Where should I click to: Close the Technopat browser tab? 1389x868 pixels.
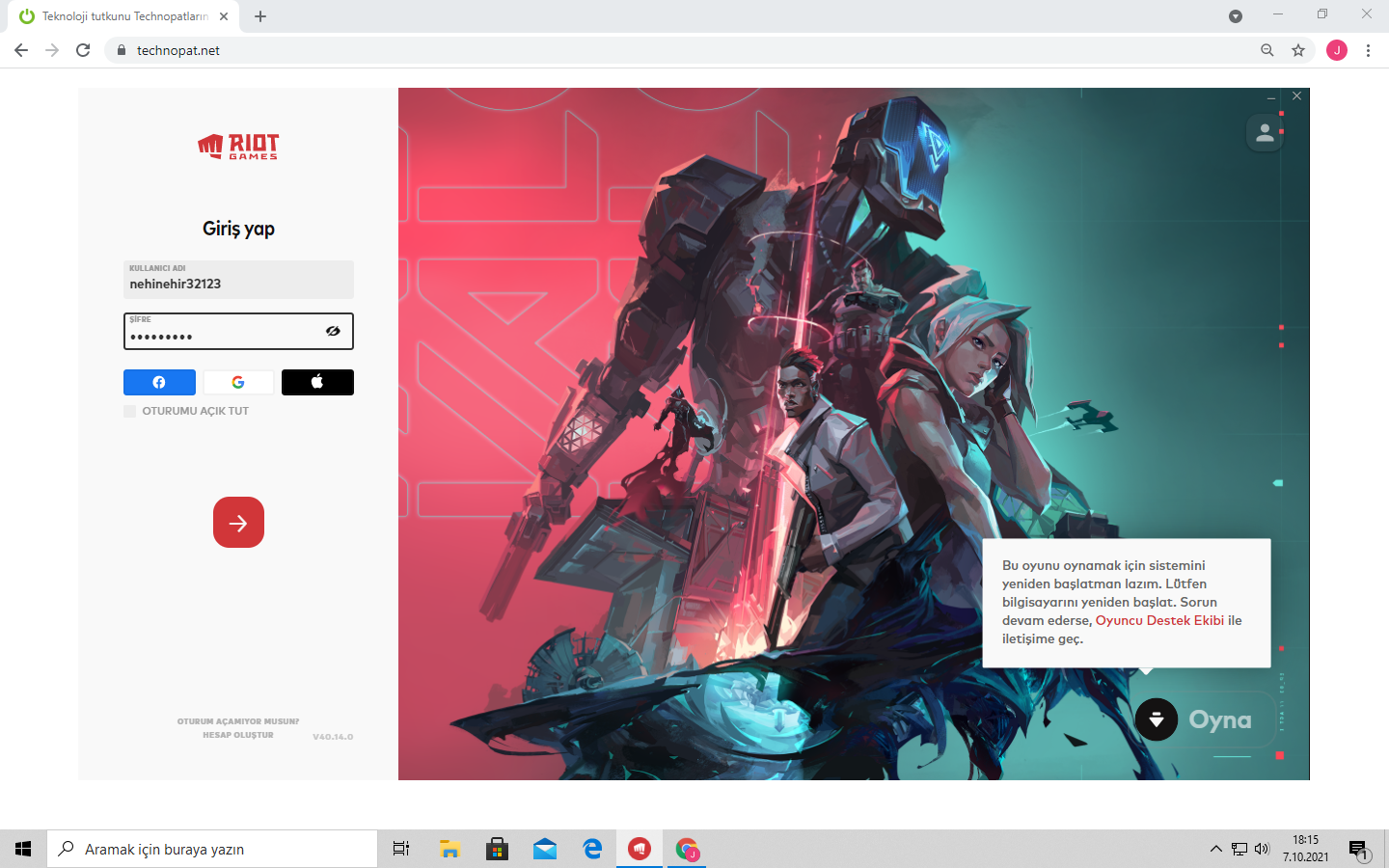[224, 16]
